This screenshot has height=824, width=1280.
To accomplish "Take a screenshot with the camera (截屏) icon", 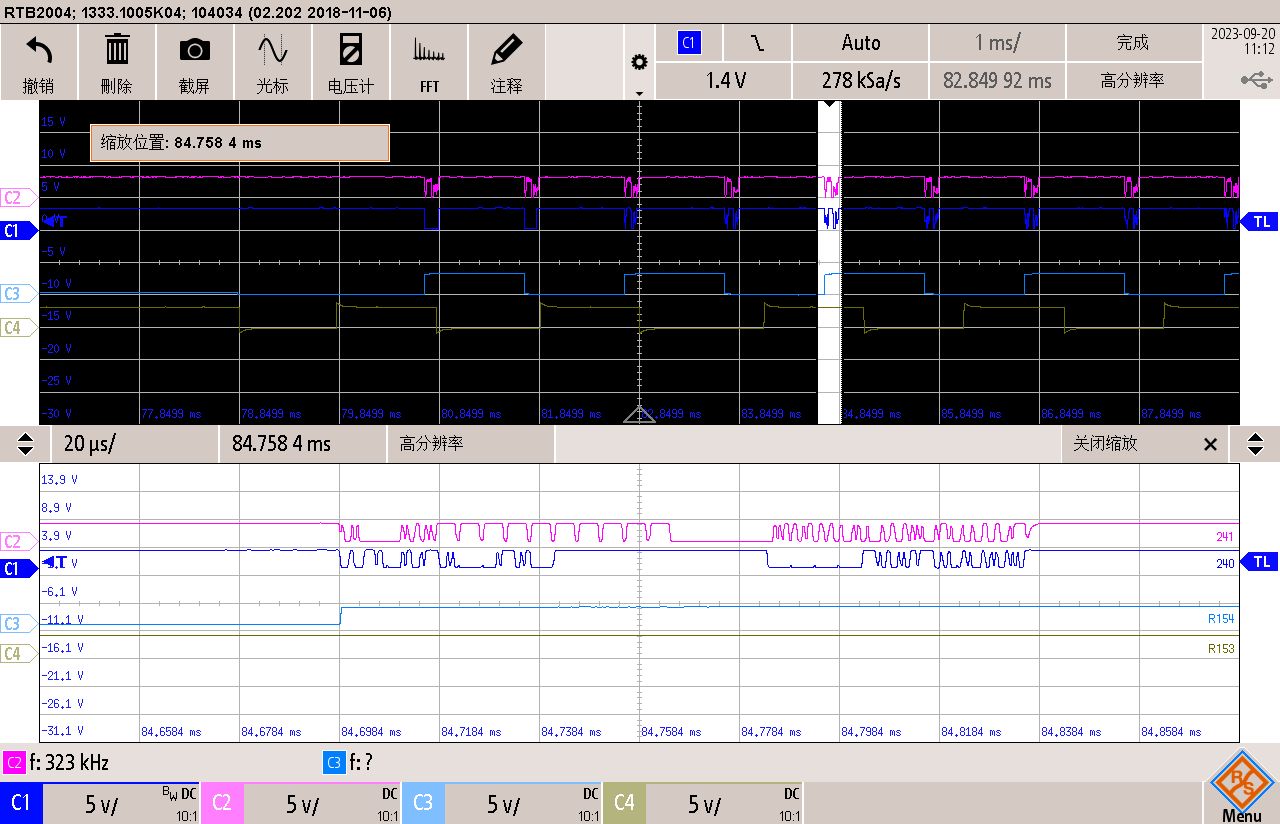I will (x=194, y=49).
